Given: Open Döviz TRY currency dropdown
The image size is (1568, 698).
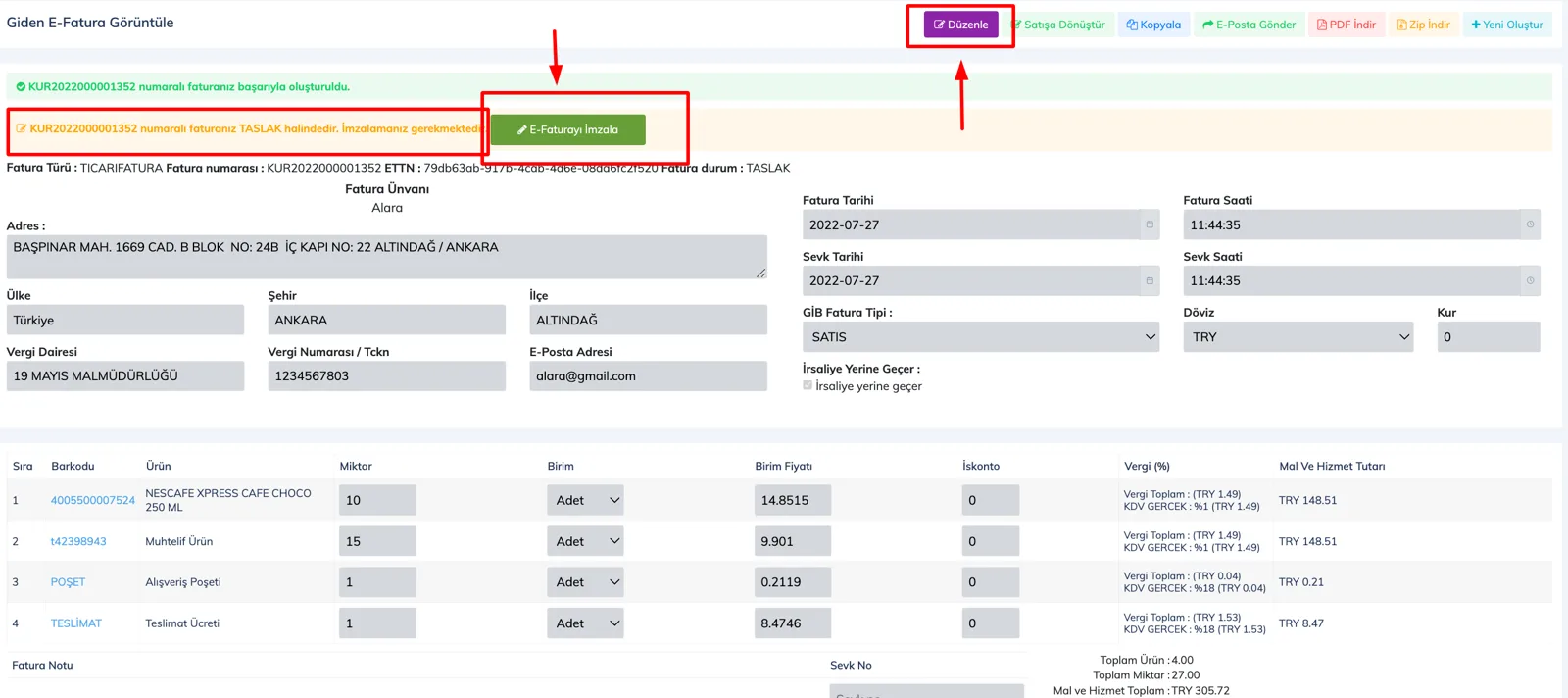Looking at the screenshot, I should (1298, 337).
